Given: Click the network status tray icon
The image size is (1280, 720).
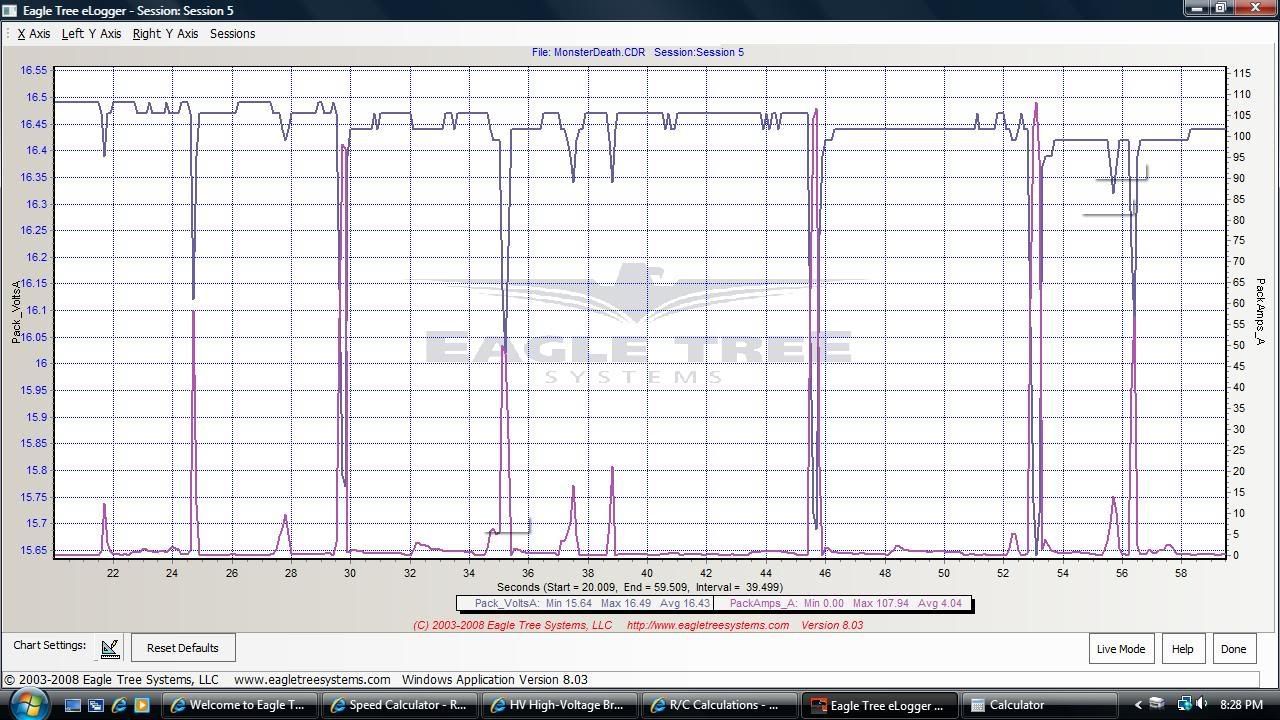Looking at the screenshot, I should pos(1184,704).
